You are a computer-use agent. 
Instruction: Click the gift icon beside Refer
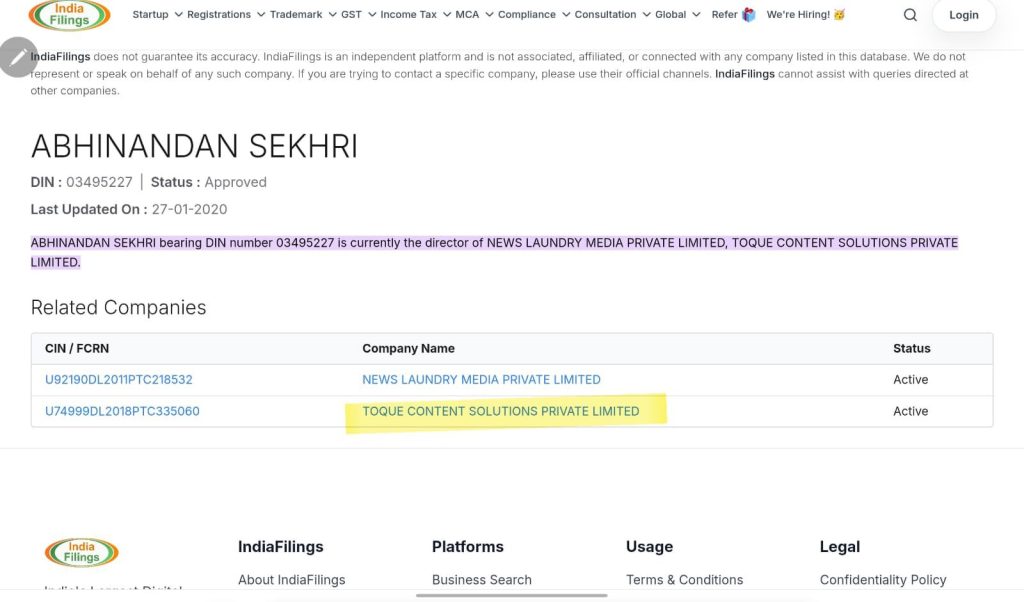click(749, 14)
